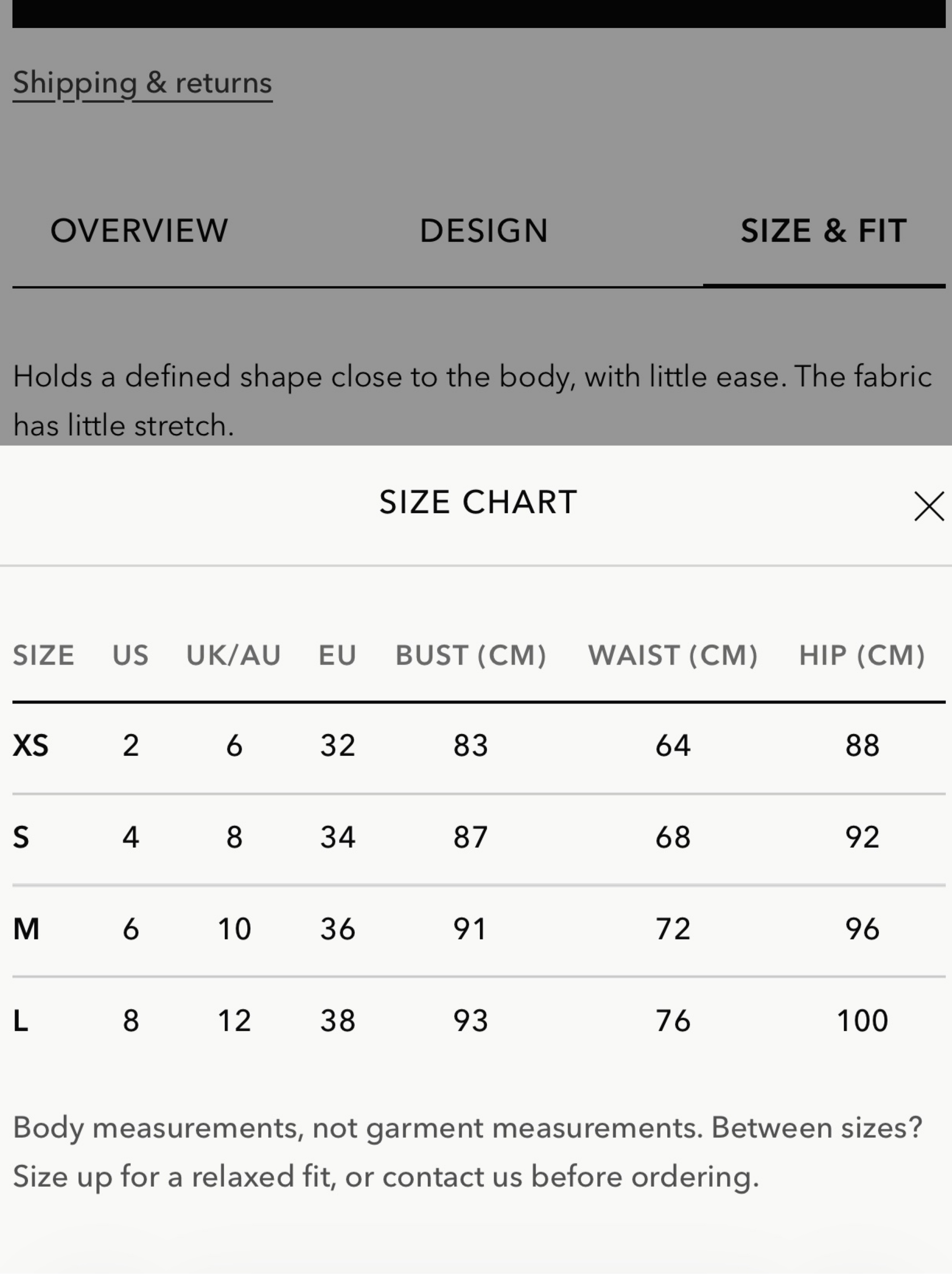Click the hip value 100 for size L

[862, 1021]
